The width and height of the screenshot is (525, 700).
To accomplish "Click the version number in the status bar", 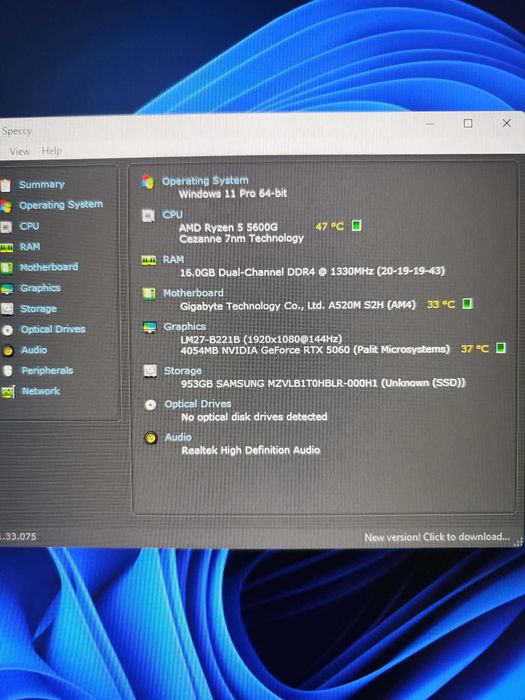I will point(18,537).
